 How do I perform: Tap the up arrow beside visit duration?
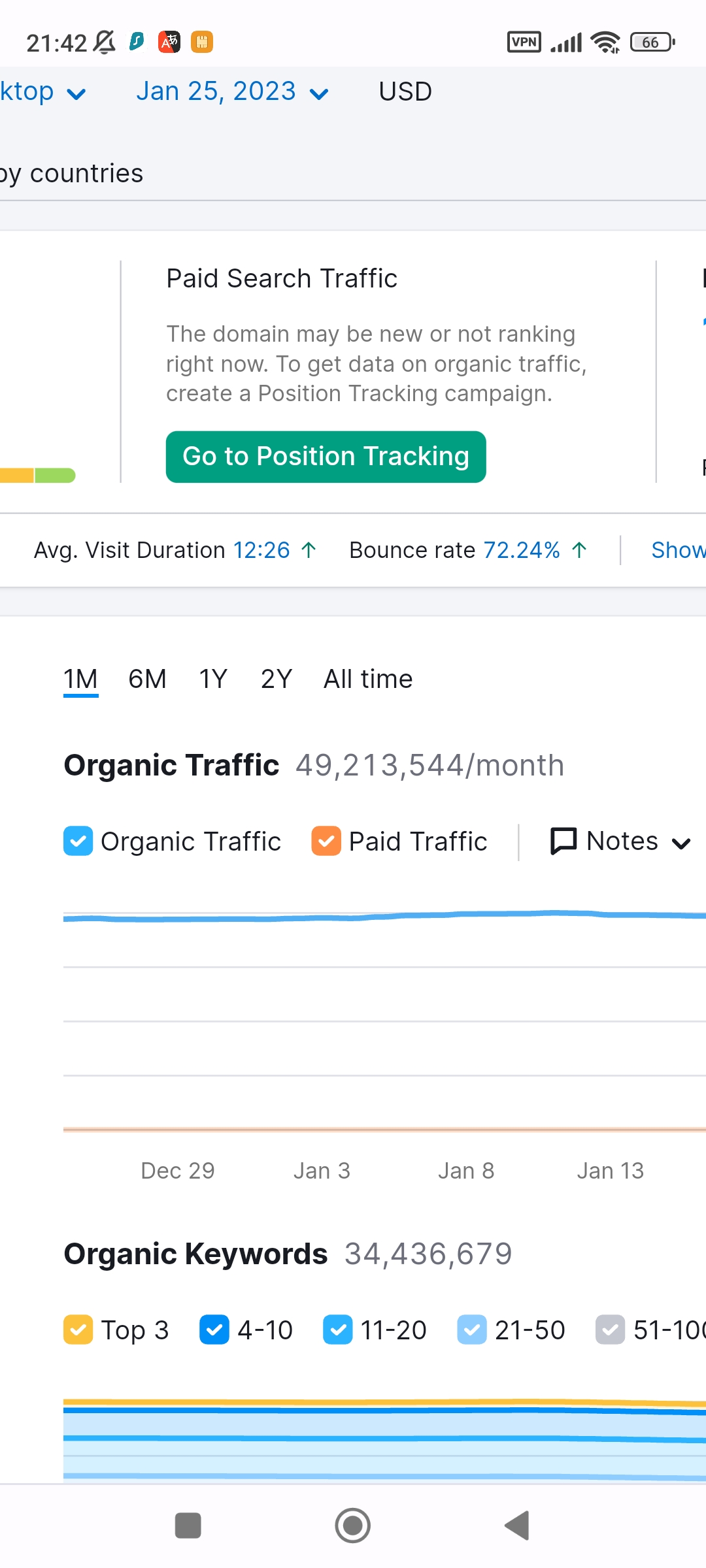click(x=309, y=550)
